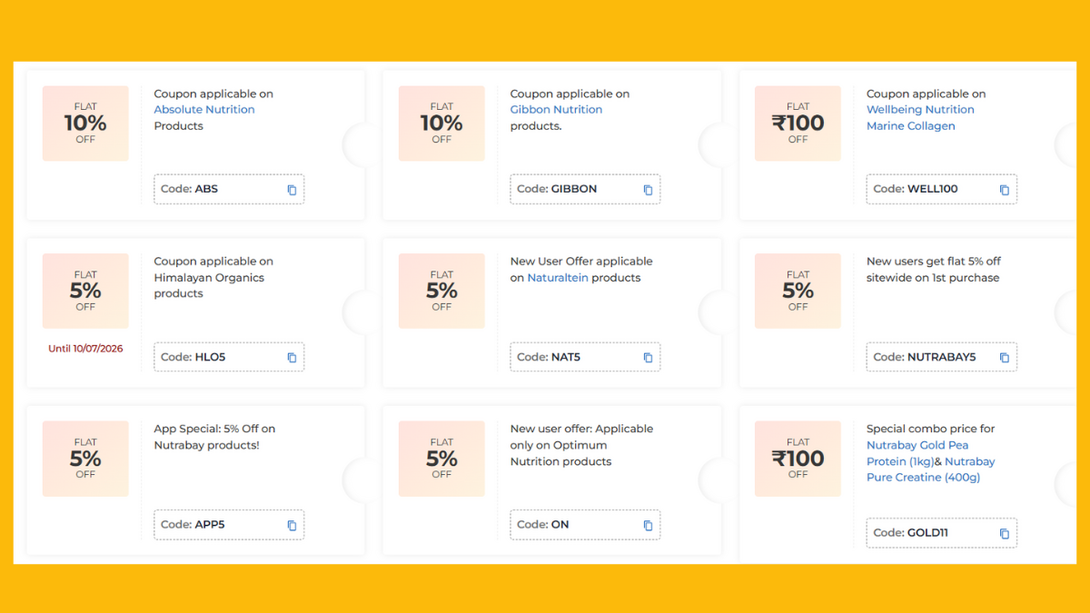Viewport: 1090px width, 613px height.
Task: Copy the GOLD11 coupon code
Action: (1004, 534)
